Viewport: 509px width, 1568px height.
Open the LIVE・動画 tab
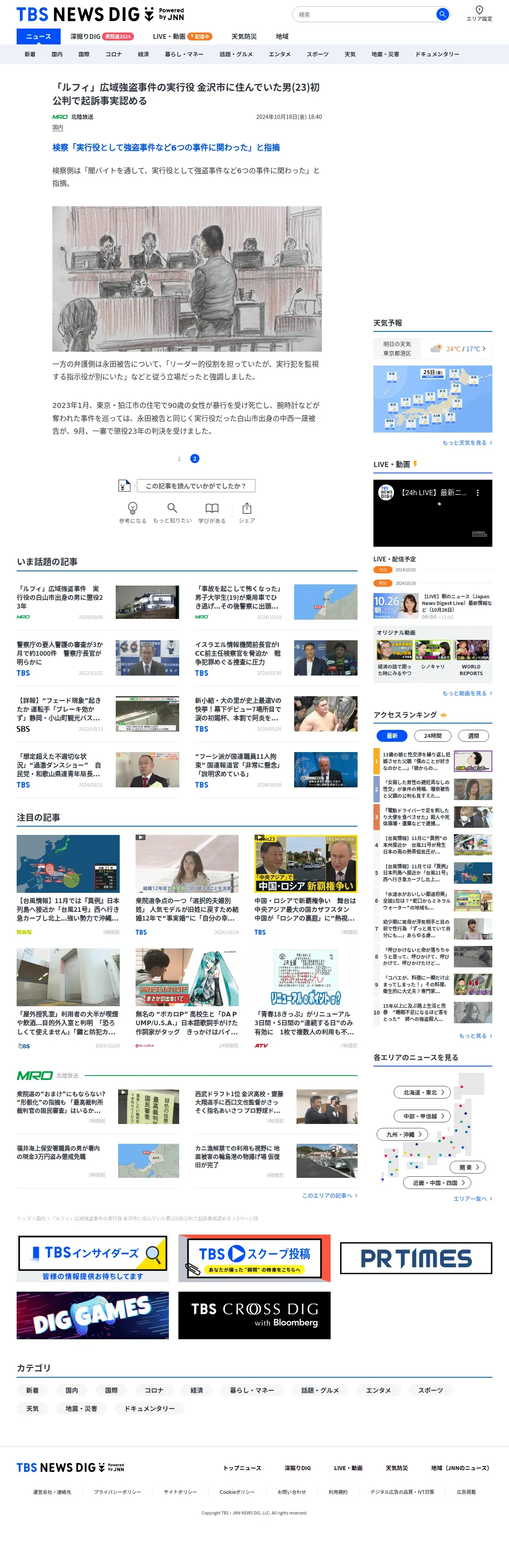click(x=182, y=36)
